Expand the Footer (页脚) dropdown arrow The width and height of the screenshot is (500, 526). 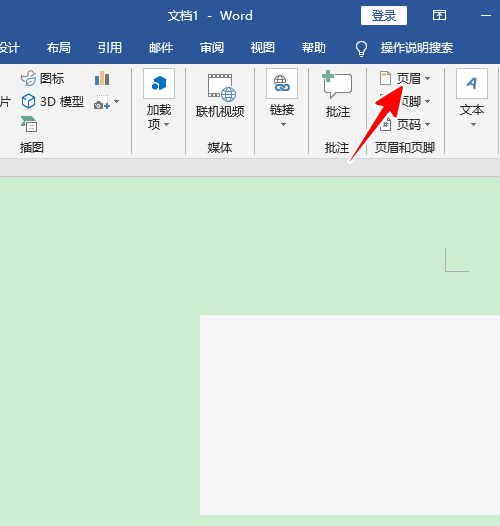tap(428, 101)
